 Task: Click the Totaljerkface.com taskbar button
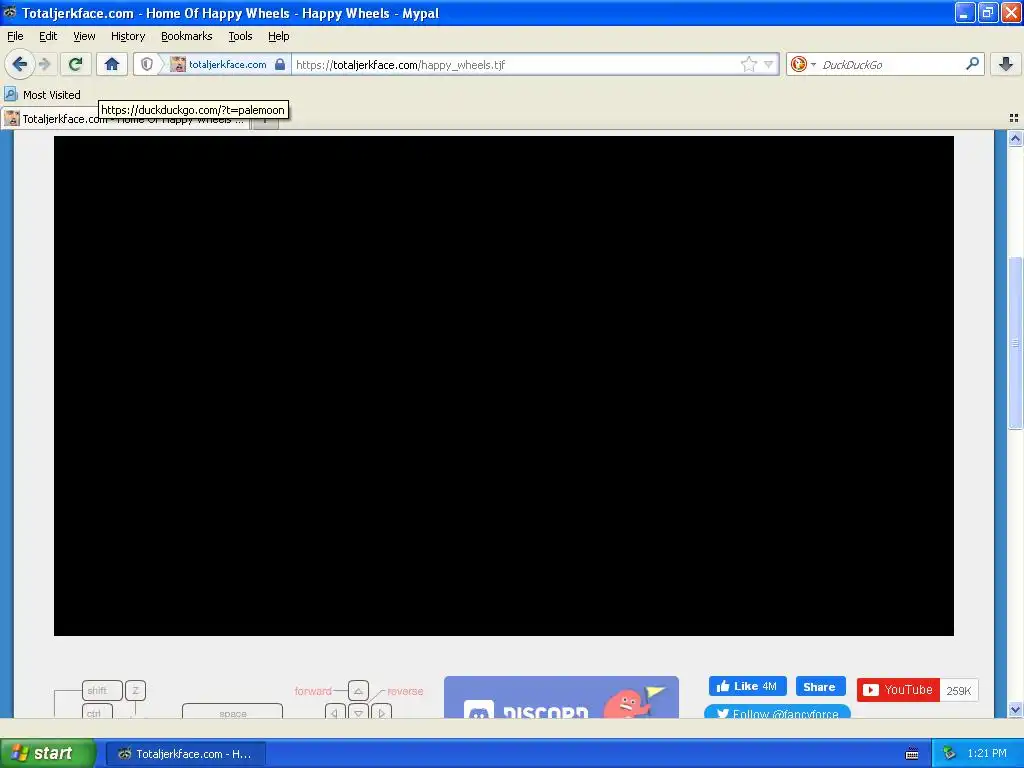[185, 754]
